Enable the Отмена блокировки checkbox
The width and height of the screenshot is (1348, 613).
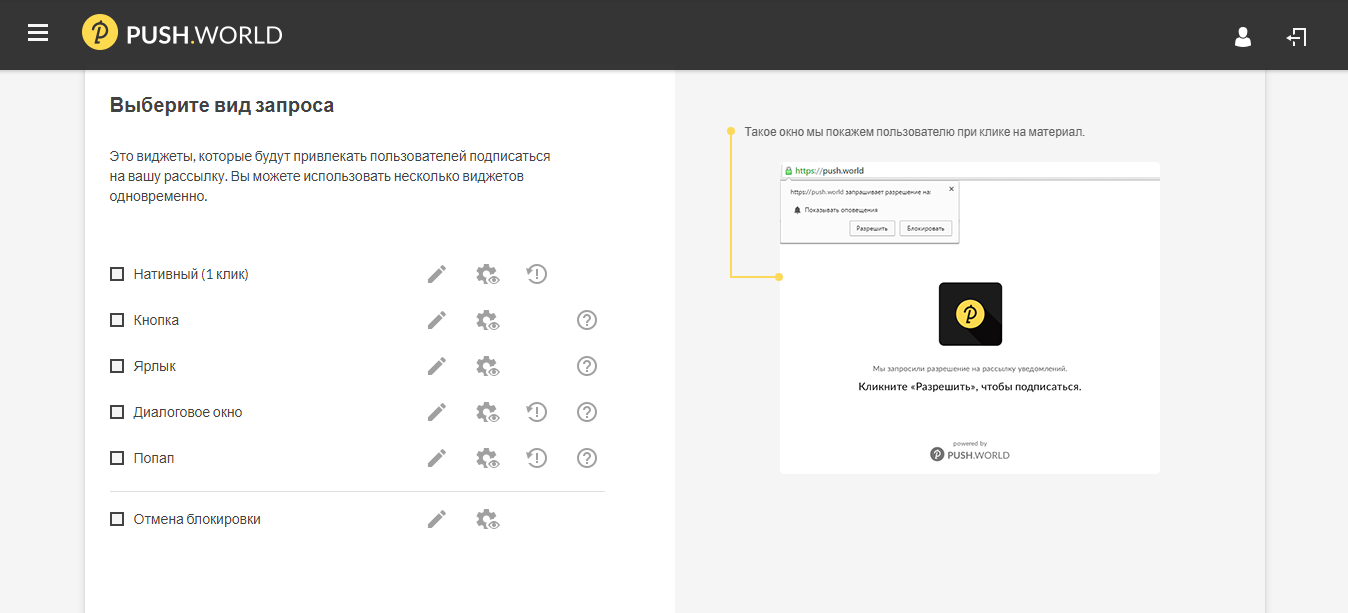click(x=117, y=519)
